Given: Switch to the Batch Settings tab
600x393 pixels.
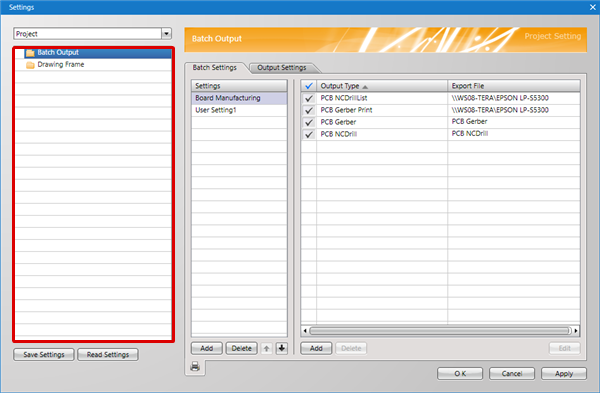Looking at the screenshot, I should [215, 68].
